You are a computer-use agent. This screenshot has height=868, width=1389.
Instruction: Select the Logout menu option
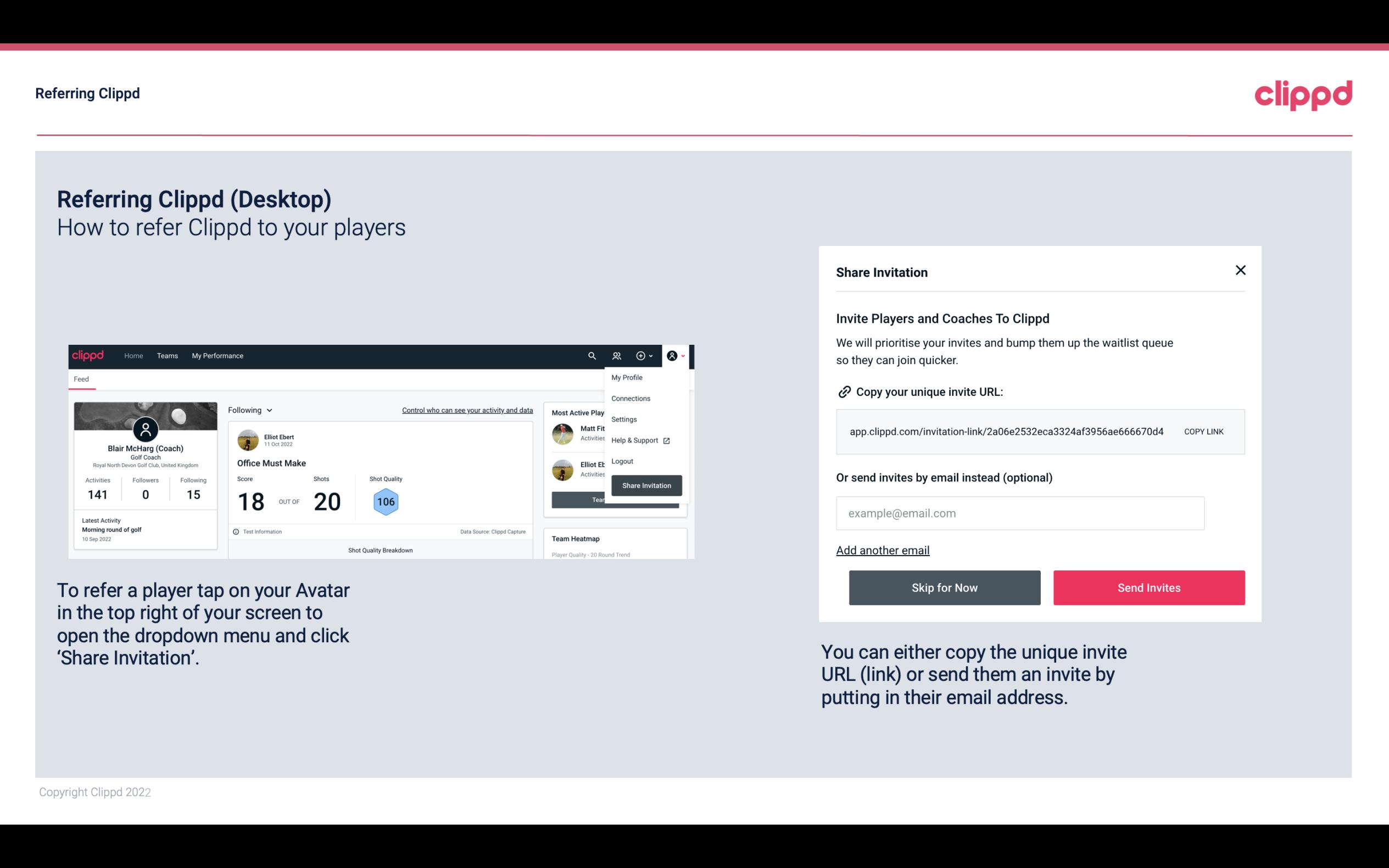622,461
